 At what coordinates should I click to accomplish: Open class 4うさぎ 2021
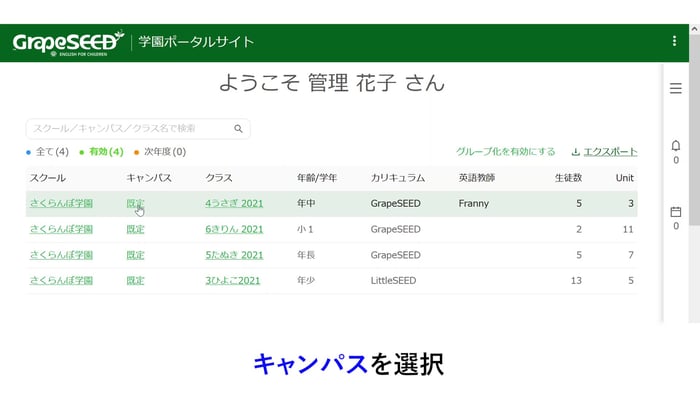pyautogui.click(x=234, y=203)
